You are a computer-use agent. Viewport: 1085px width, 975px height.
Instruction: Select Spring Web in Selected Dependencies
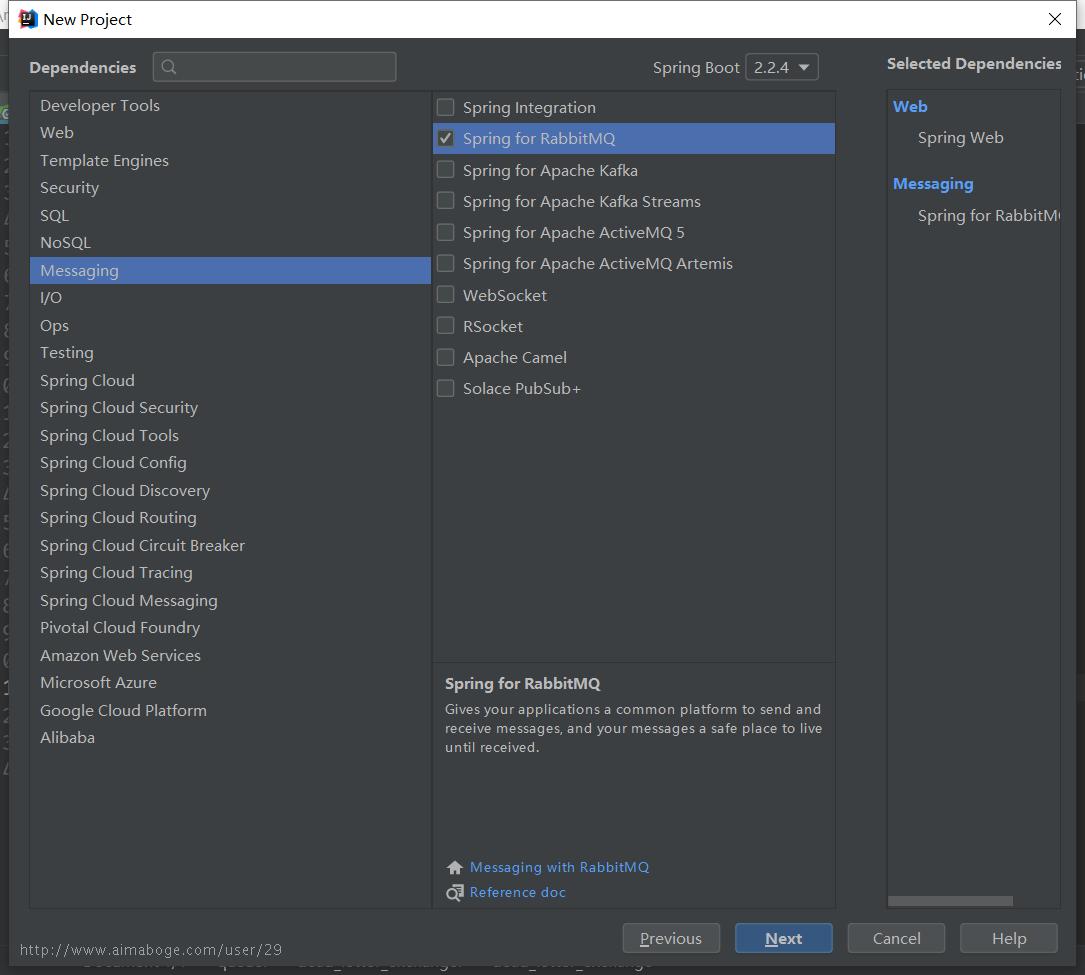pos(960,138)
